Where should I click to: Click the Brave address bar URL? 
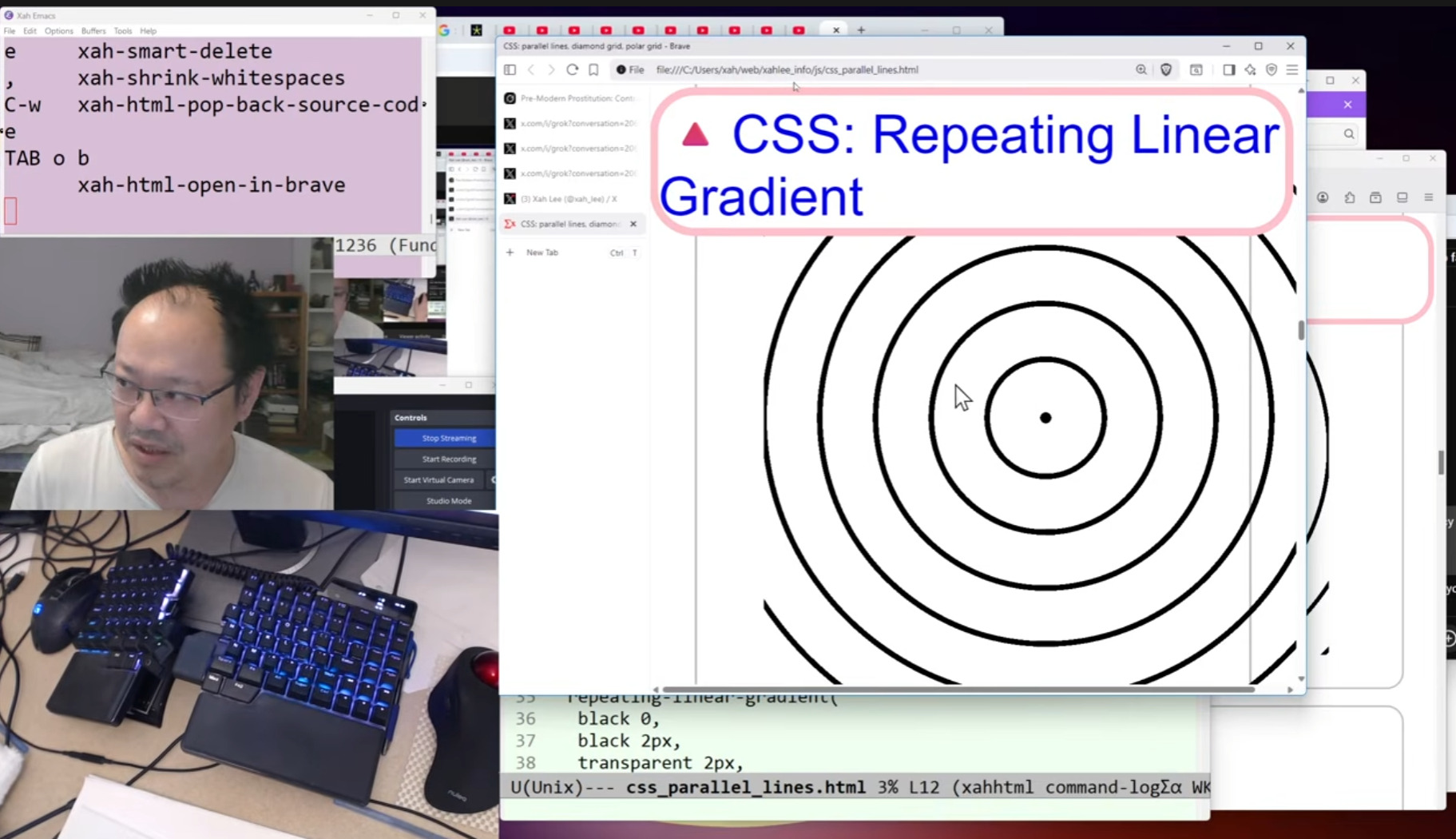click(787, 70)
